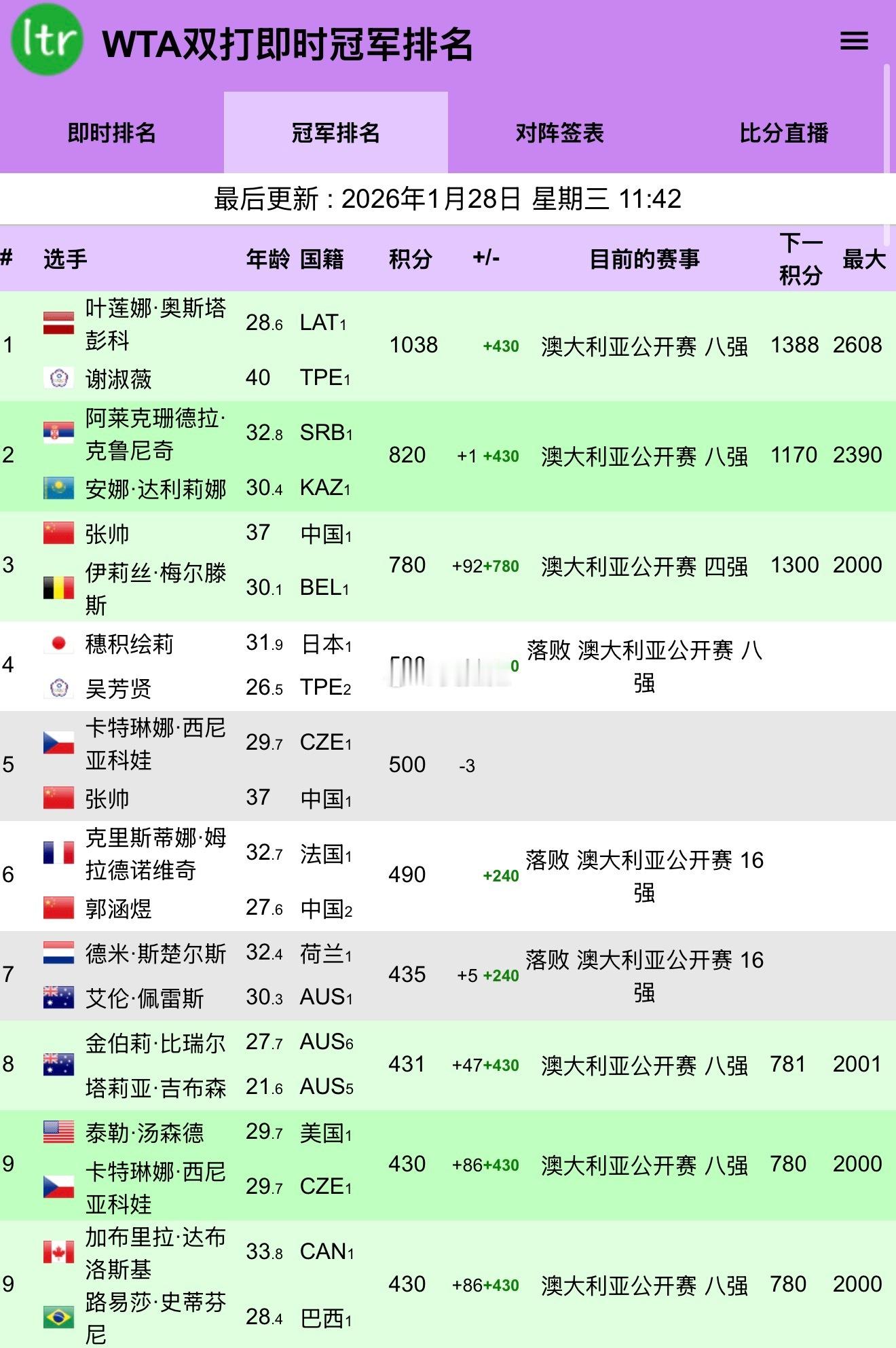Click Japan flag beside 穗积绘莉
The image size is (896, 1348).
58,643
